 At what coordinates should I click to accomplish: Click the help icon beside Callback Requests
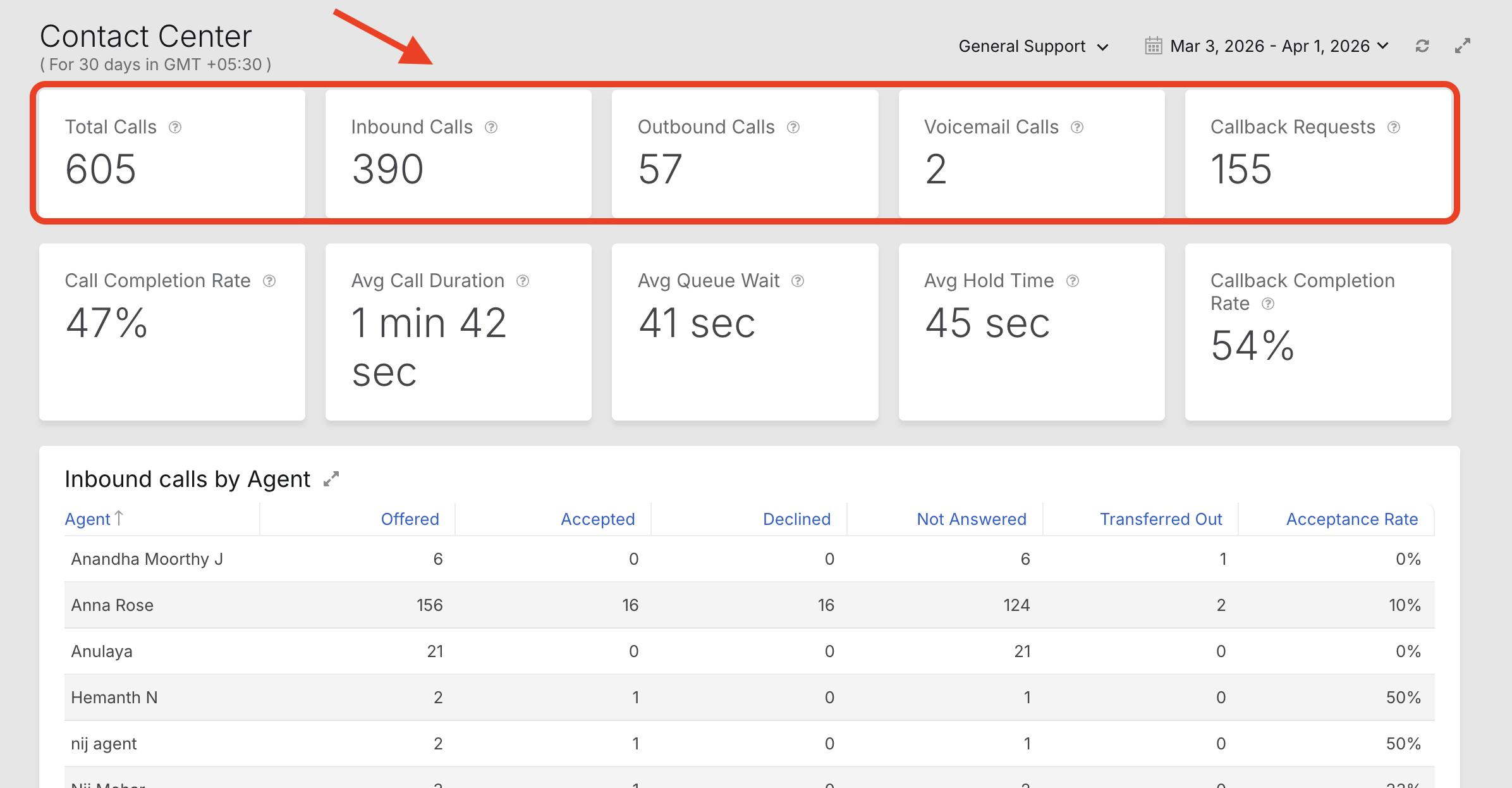click(x=1394, y=127)
